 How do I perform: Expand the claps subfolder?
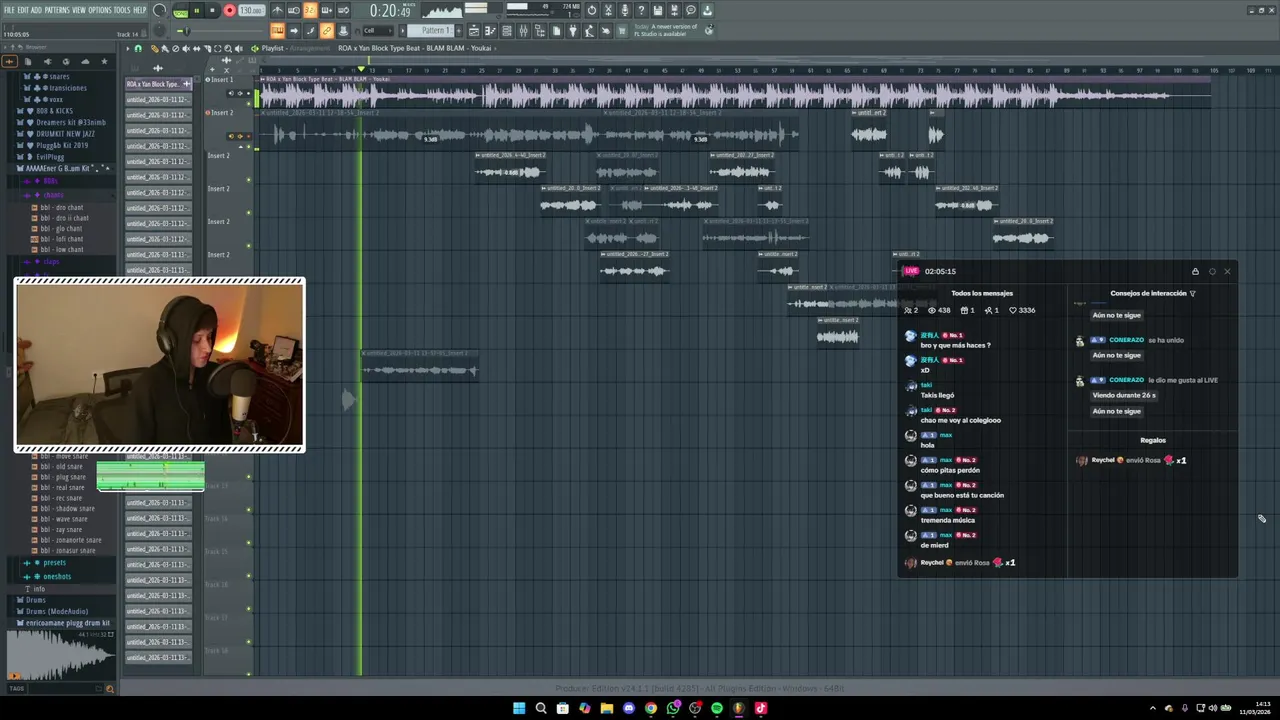click(x=50, y=261)
